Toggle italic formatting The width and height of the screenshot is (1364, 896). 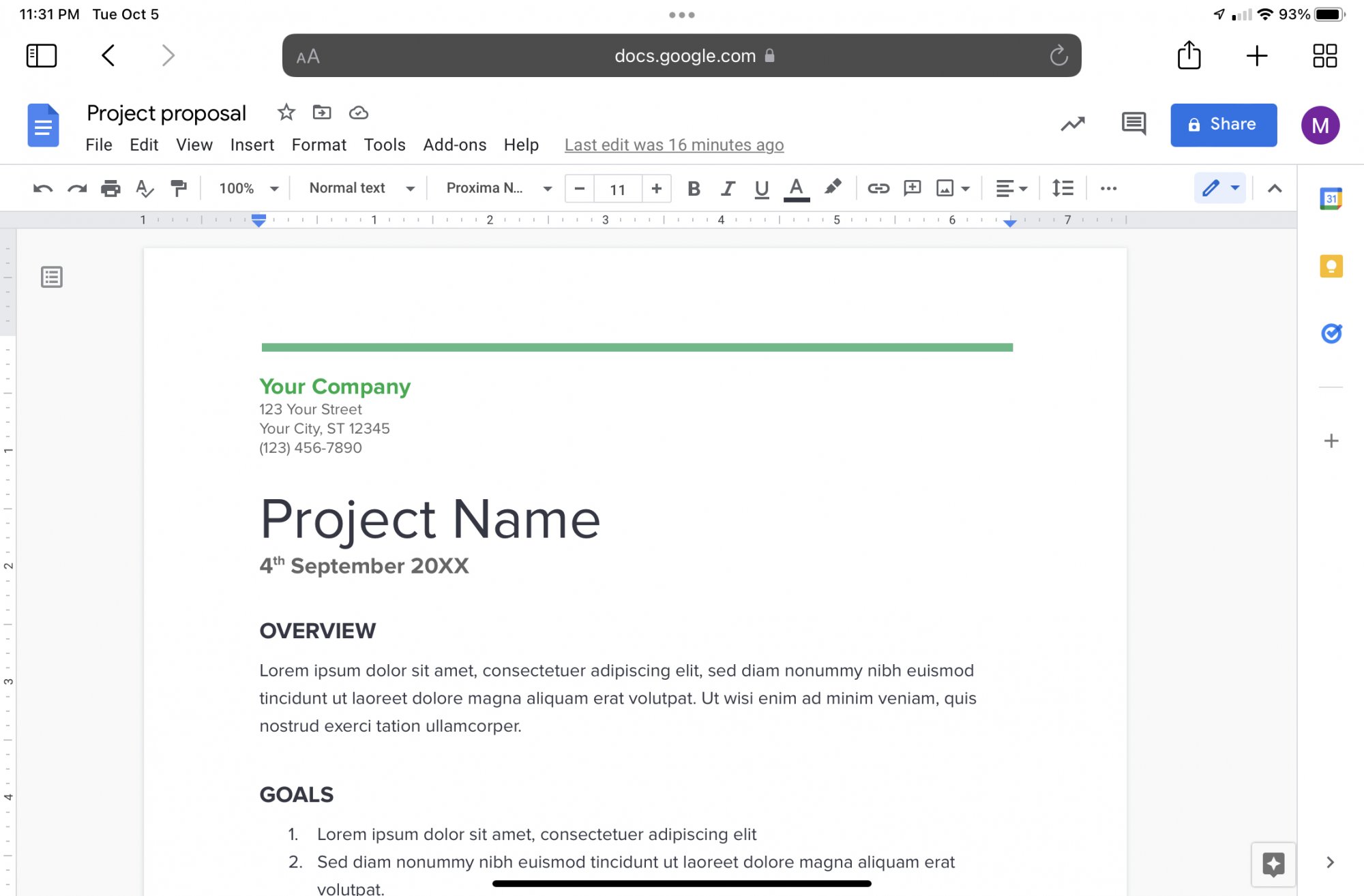728,188
